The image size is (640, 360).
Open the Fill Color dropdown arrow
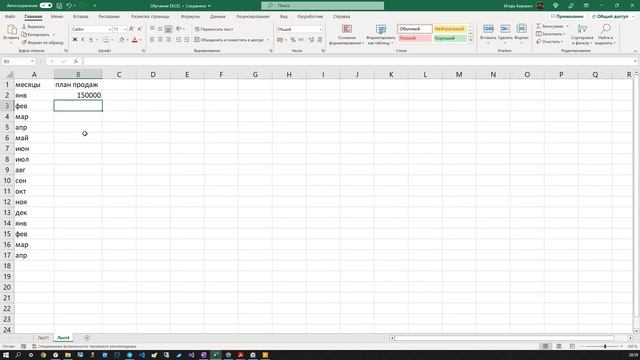click(127, 40)
